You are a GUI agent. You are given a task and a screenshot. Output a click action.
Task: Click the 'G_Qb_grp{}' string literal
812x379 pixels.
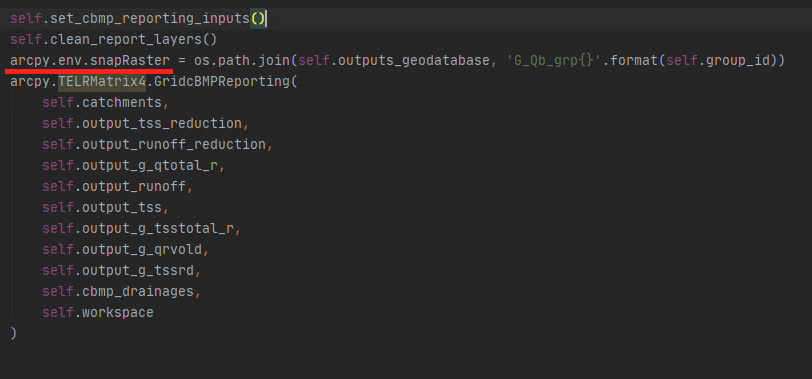coord(555,61)
